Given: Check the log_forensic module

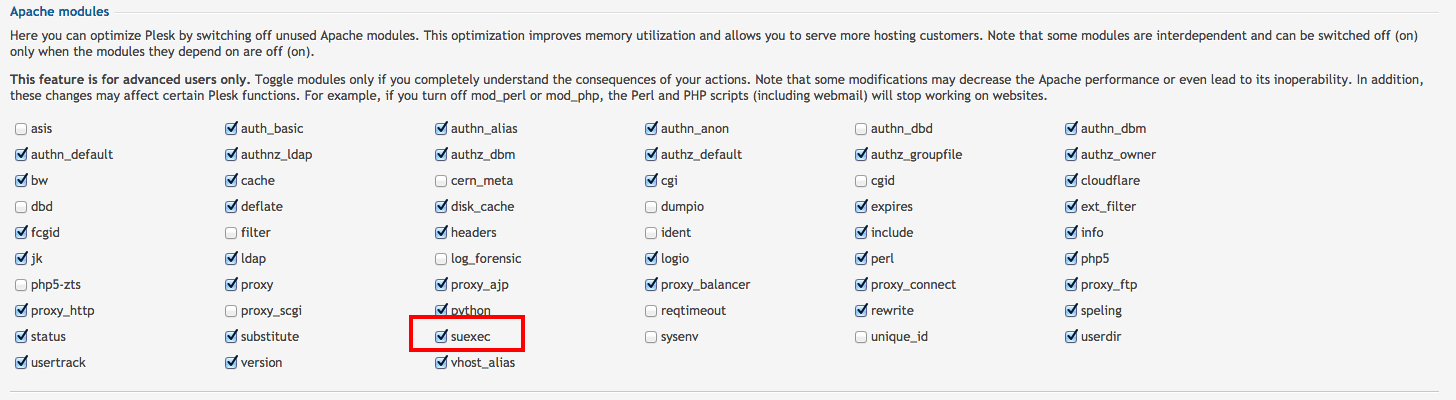Looking at the screenshot, I should [442, 259].
